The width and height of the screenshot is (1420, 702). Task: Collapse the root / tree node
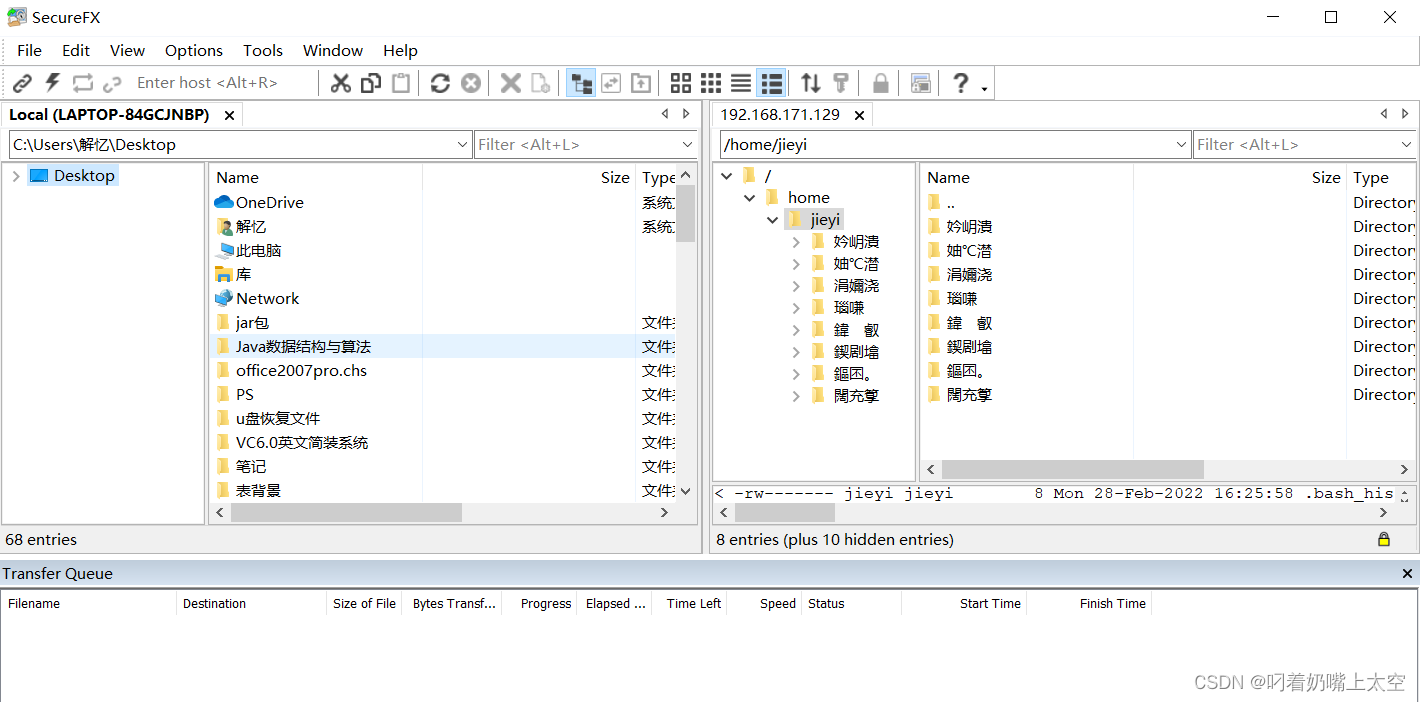coord(727,176)
